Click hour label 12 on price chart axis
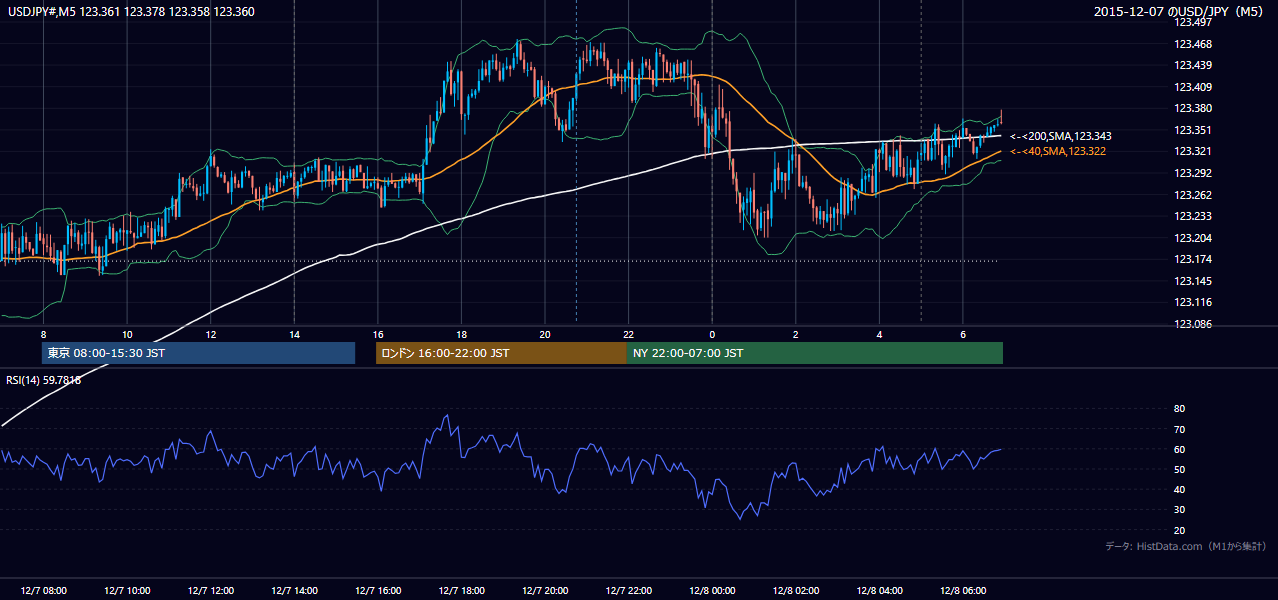This screenshot has width=1278, height=600. point(211,334)
